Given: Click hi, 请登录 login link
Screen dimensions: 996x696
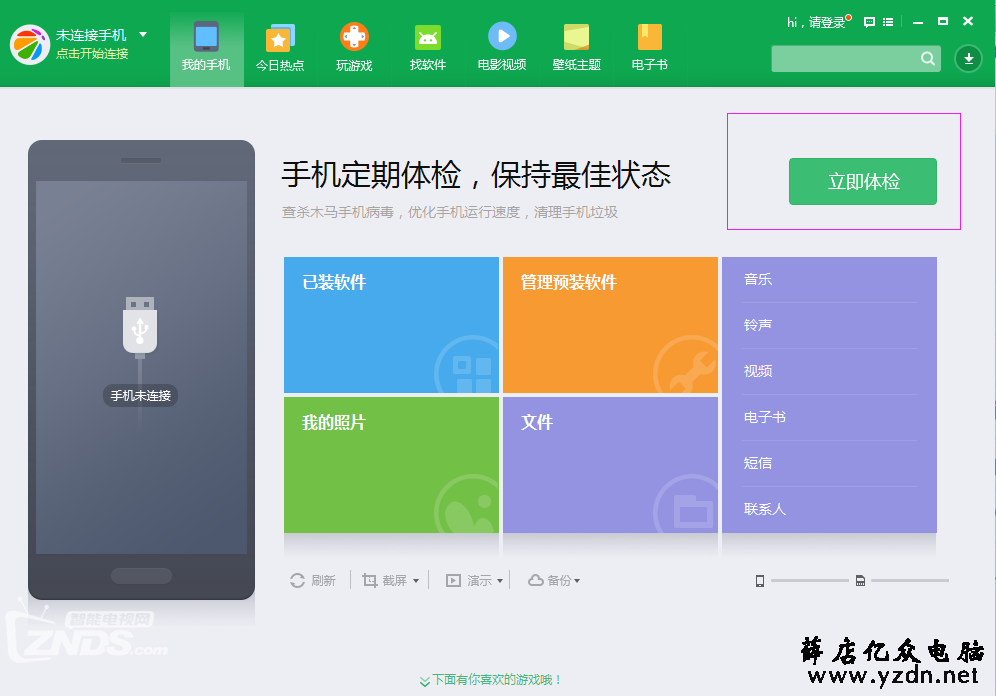Looking at the screenshot, I should (816, 23).
